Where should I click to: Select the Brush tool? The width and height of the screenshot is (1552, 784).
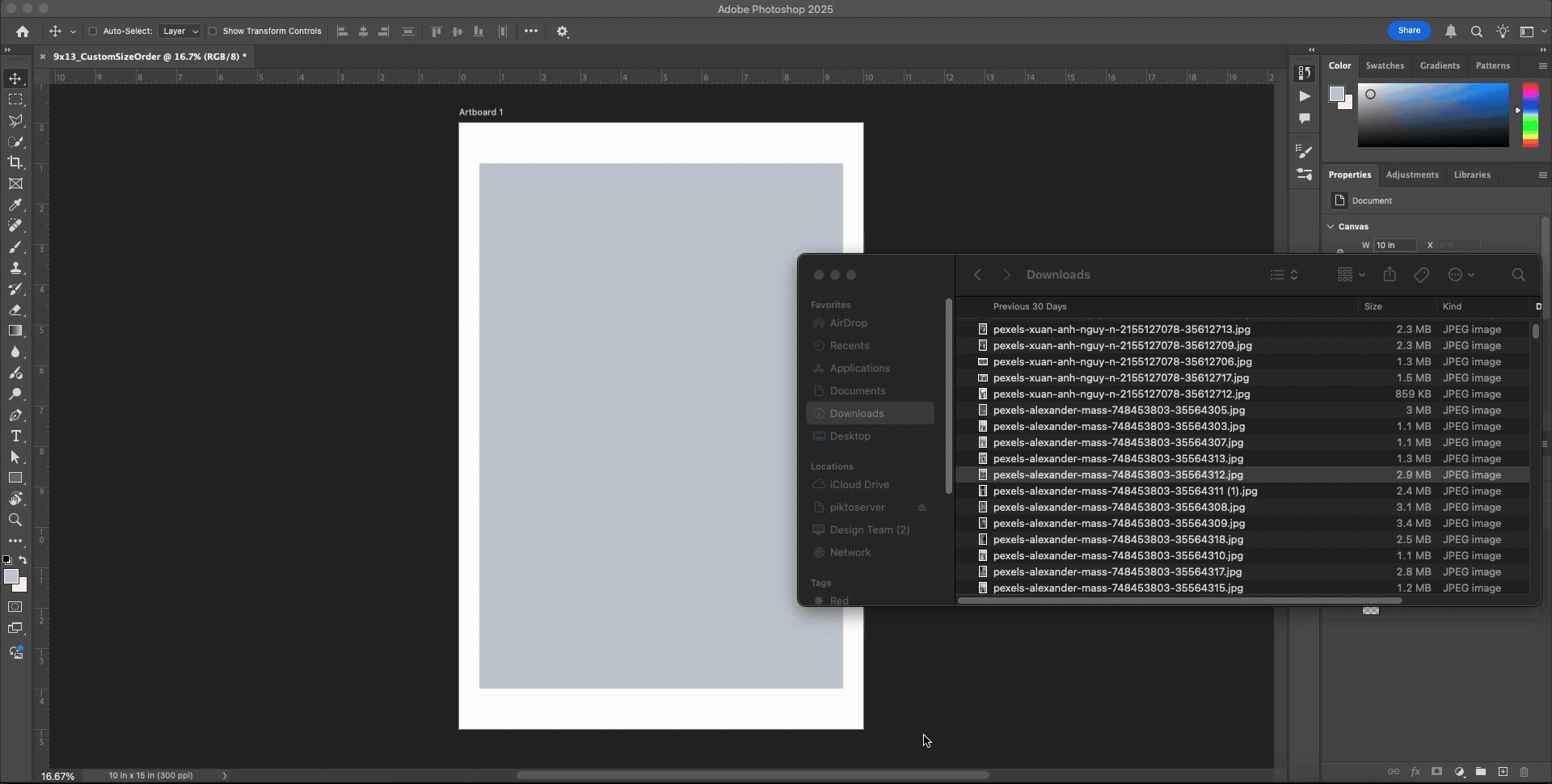15,247
